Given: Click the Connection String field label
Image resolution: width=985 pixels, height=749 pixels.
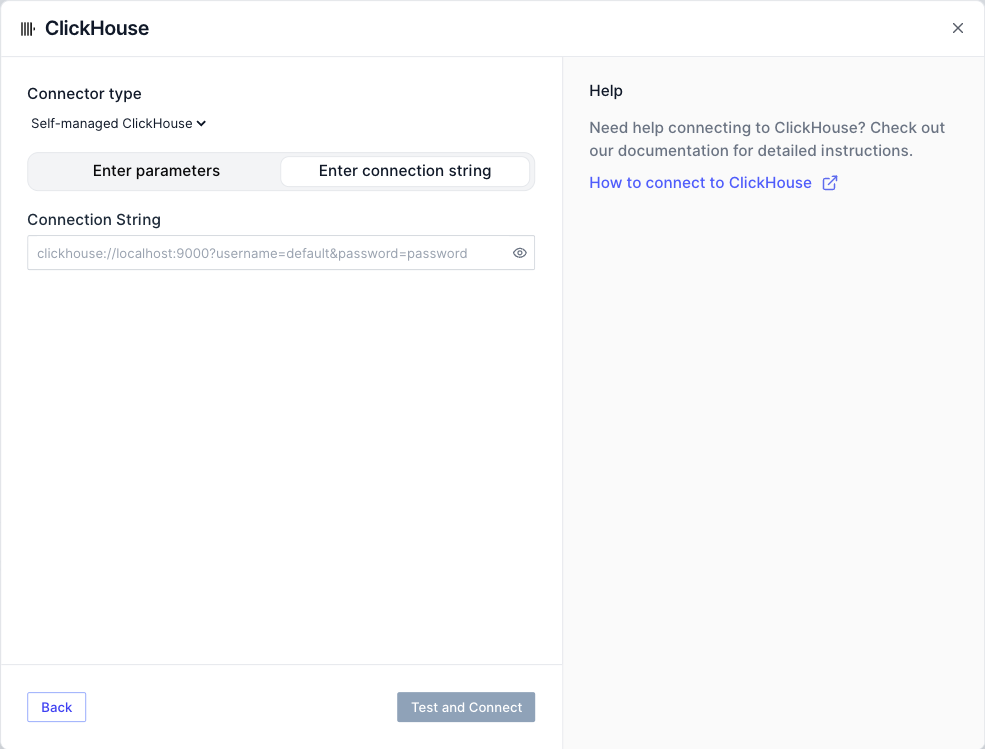Looking at the screenshot, I should 94,220.
